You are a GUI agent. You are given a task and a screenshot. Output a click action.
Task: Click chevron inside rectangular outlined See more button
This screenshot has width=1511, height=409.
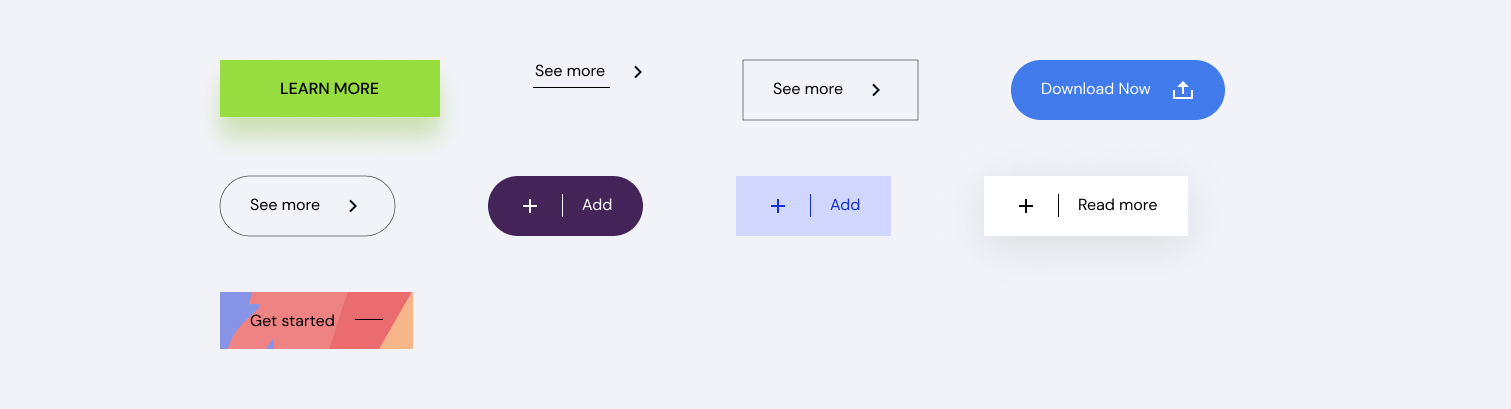coord(876,90)
